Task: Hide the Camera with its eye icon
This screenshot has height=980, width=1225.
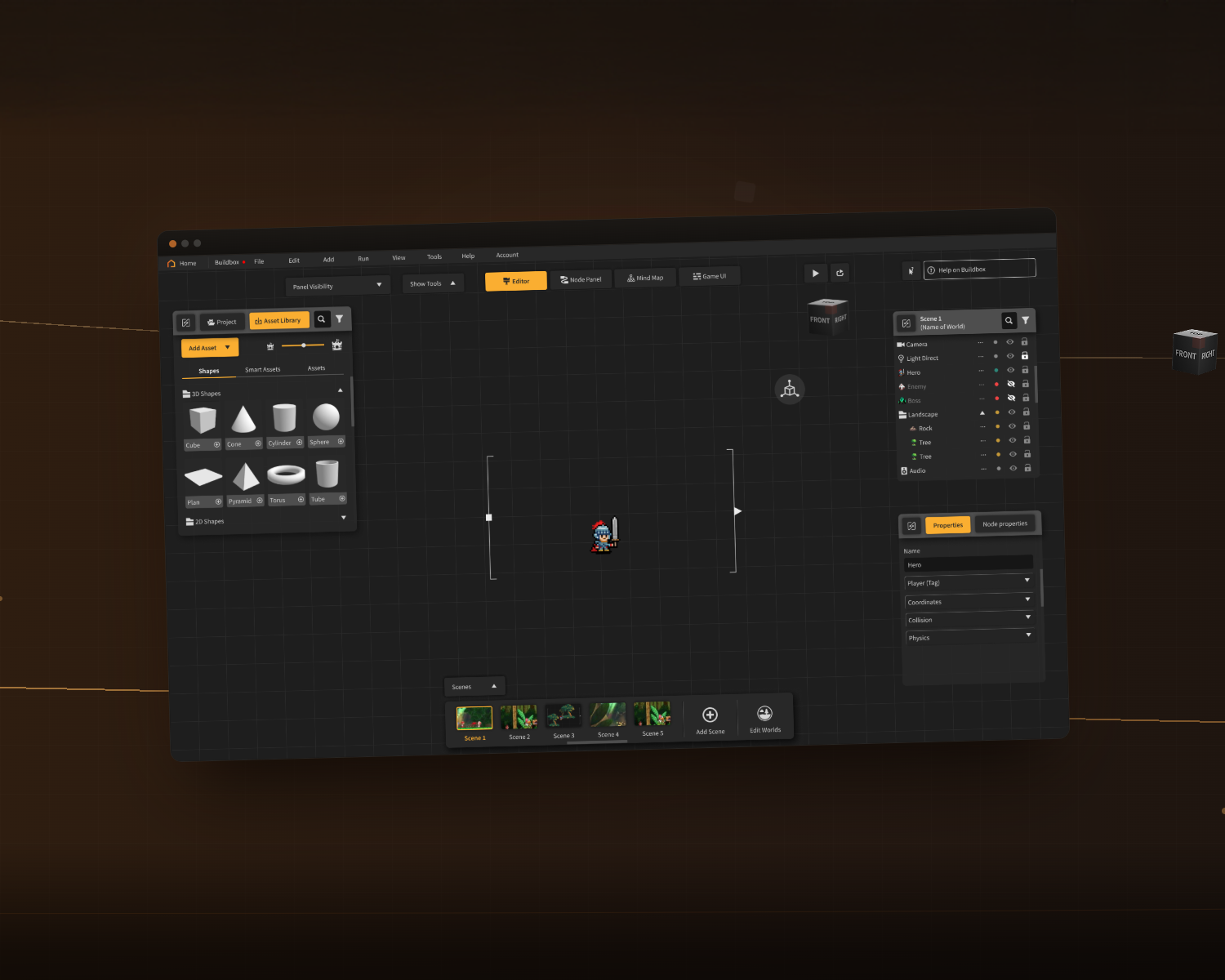Action: 1010,342
